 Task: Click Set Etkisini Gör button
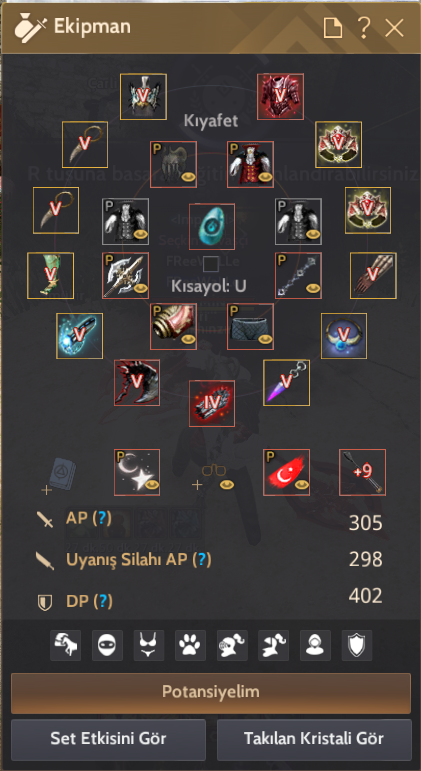click(108, 739)
